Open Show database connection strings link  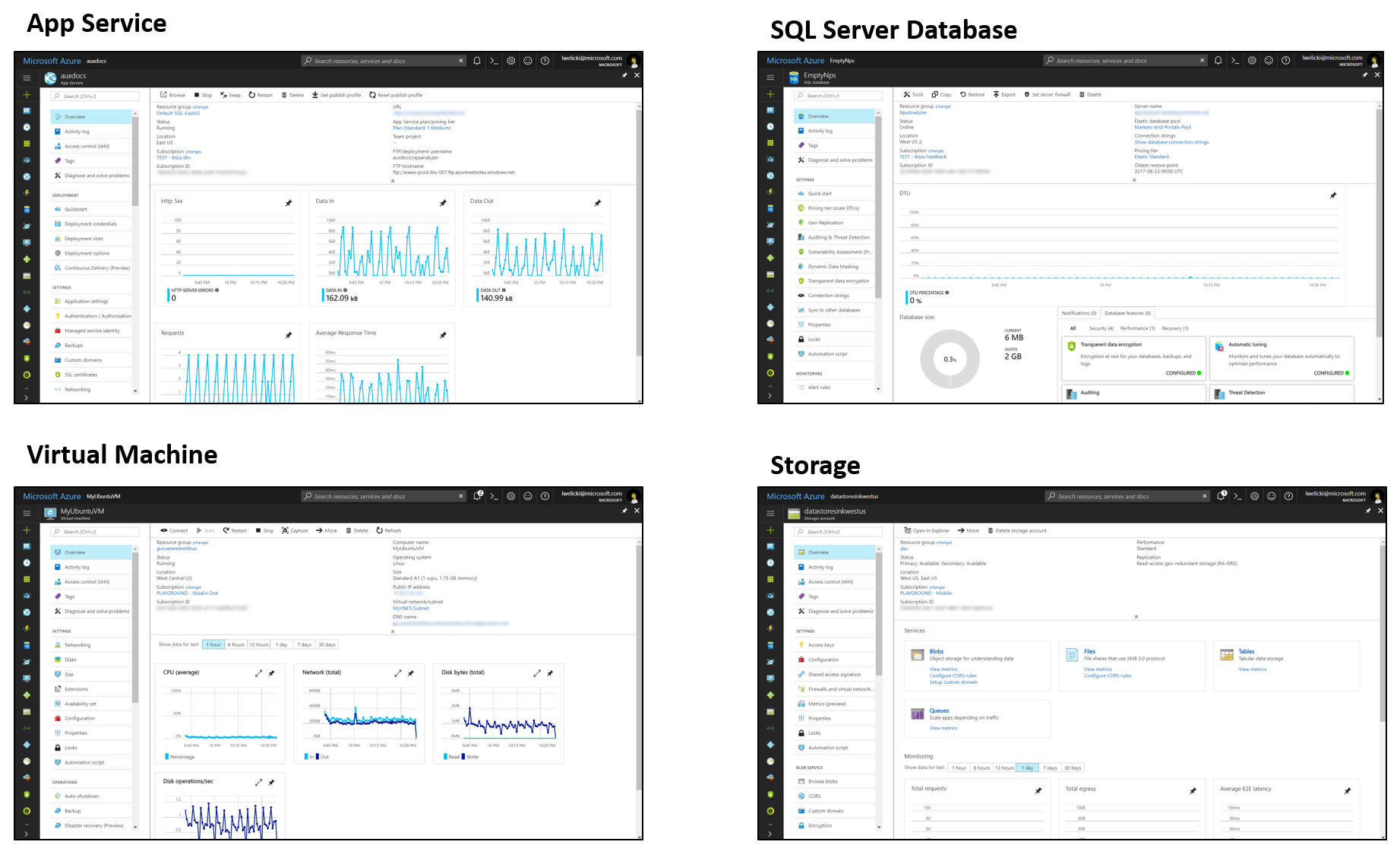tap(1171, 142)
